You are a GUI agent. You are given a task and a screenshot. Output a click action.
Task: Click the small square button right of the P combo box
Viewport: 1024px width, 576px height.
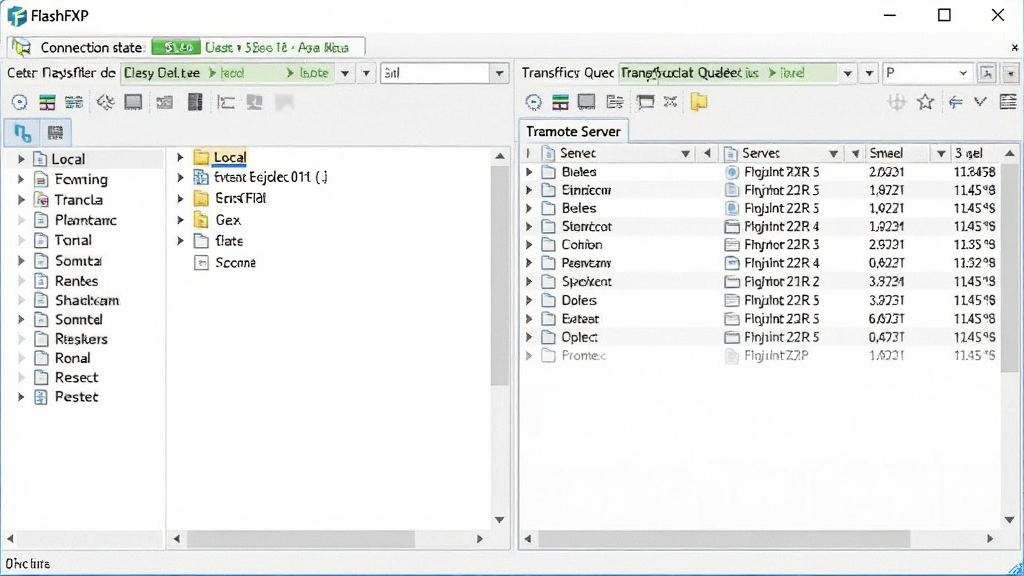(x=986, y=73)
